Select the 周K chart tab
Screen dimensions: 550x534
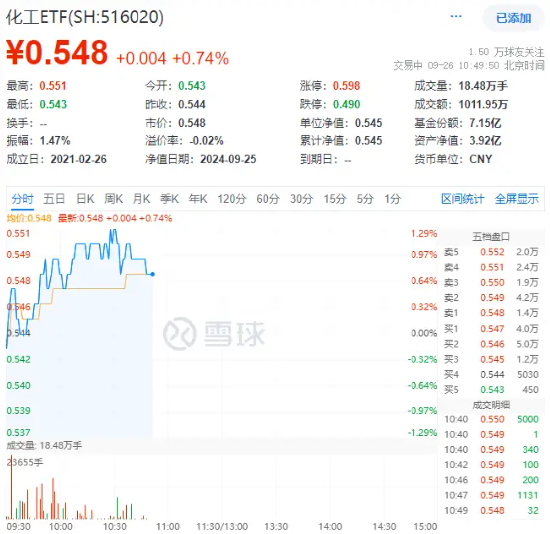[113, 199]
